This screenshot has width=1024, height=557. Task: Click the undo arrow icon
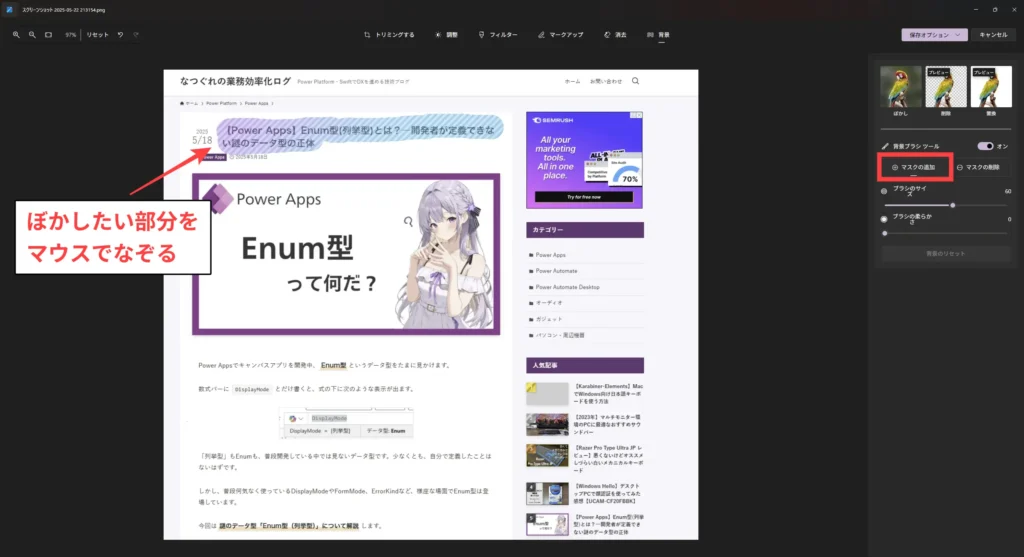pyautogui.click(x=120, y=35)
